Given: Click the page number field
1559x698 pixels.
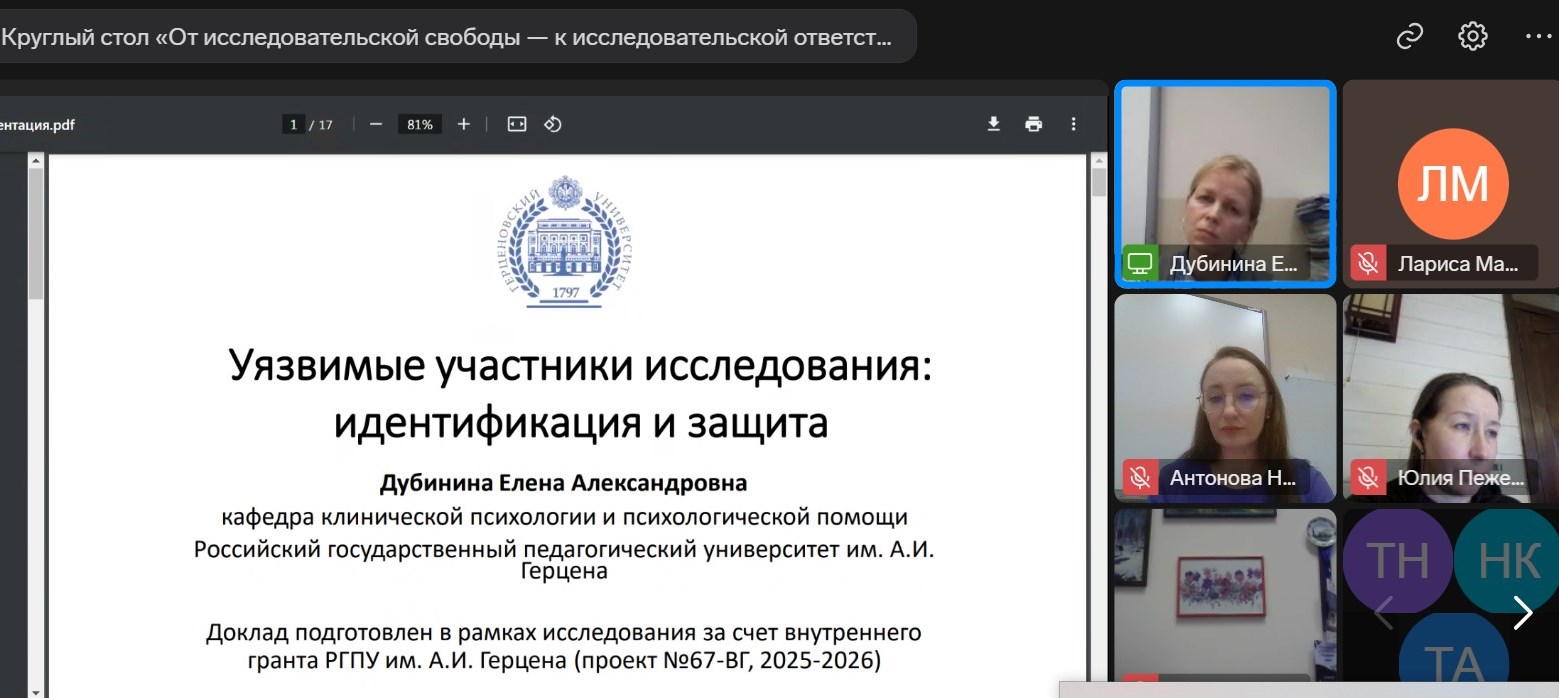Looking at the screenshot, I should (x=294, y=125).
